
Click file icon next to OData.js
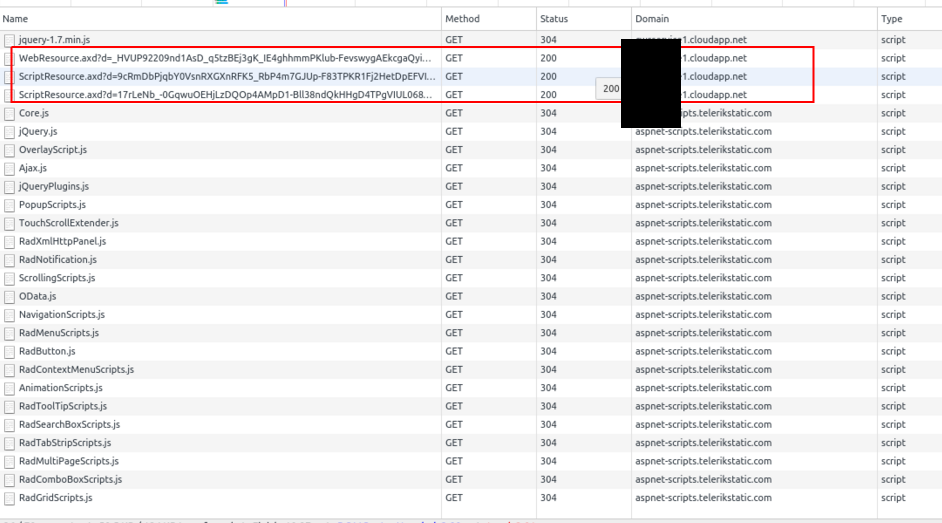pyautogui.click(x=9, y=297)
